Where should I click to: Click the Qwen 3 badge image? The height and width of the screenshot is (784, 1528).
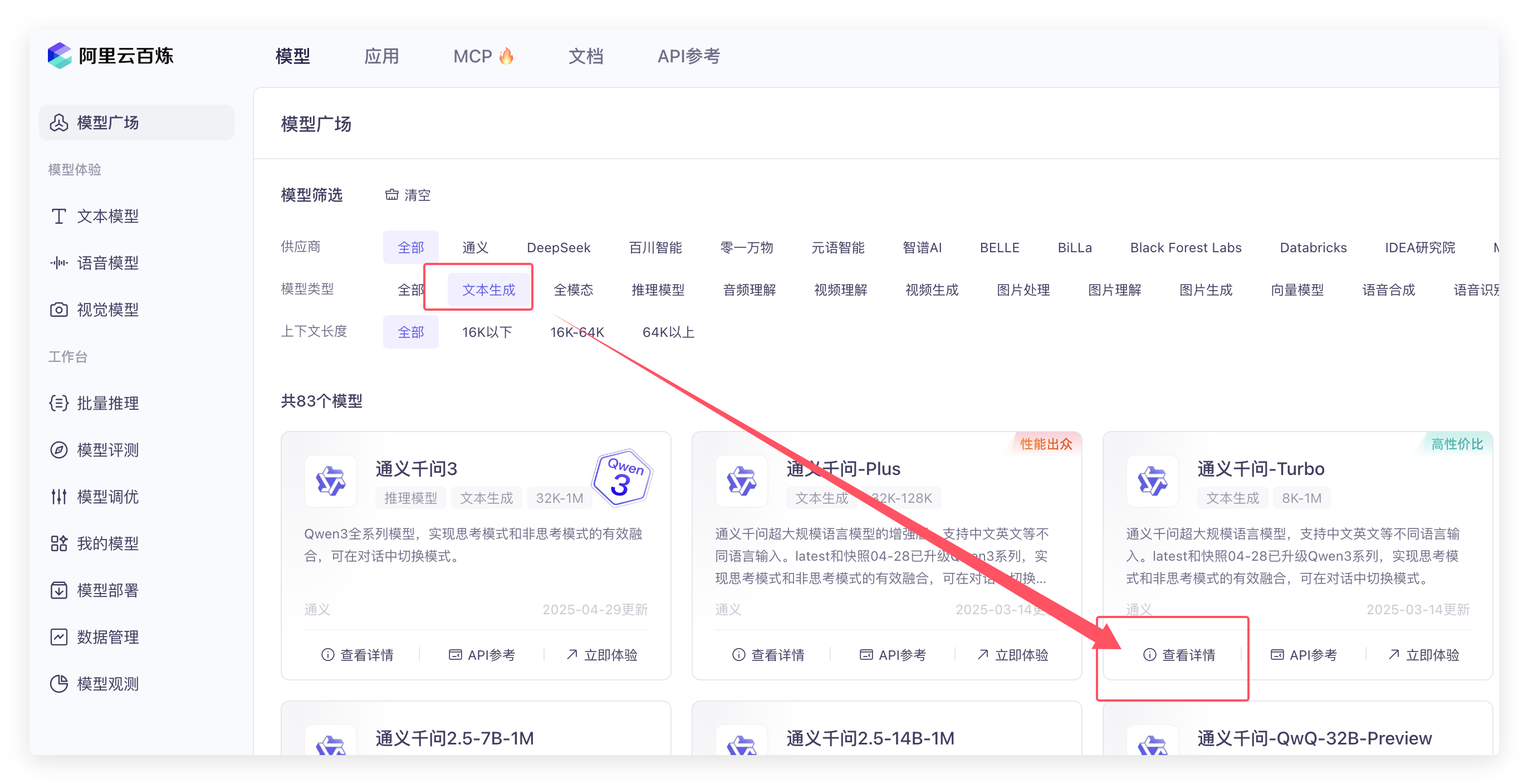click(621, 477)
